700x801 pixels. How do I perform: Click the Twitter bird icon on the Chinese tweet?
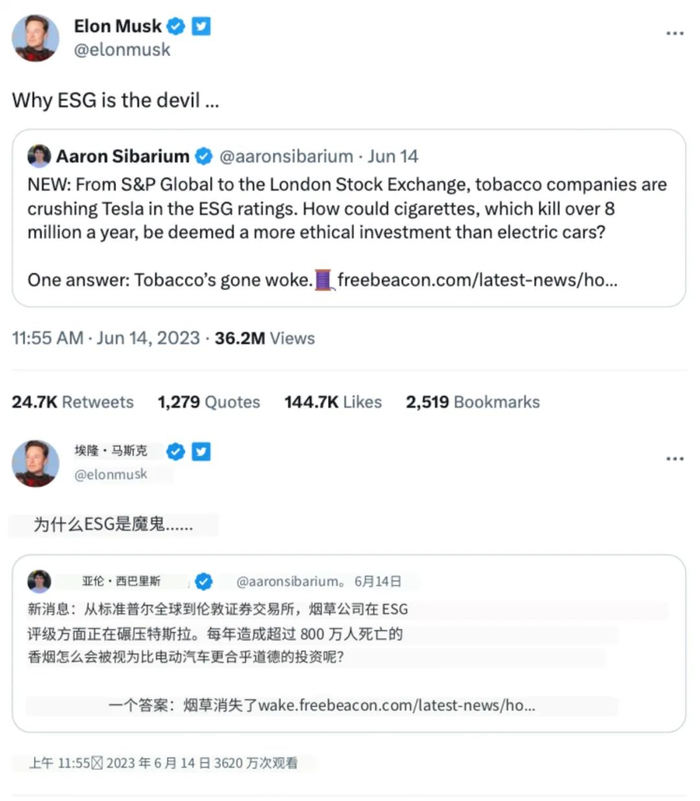tap(202, 452)
